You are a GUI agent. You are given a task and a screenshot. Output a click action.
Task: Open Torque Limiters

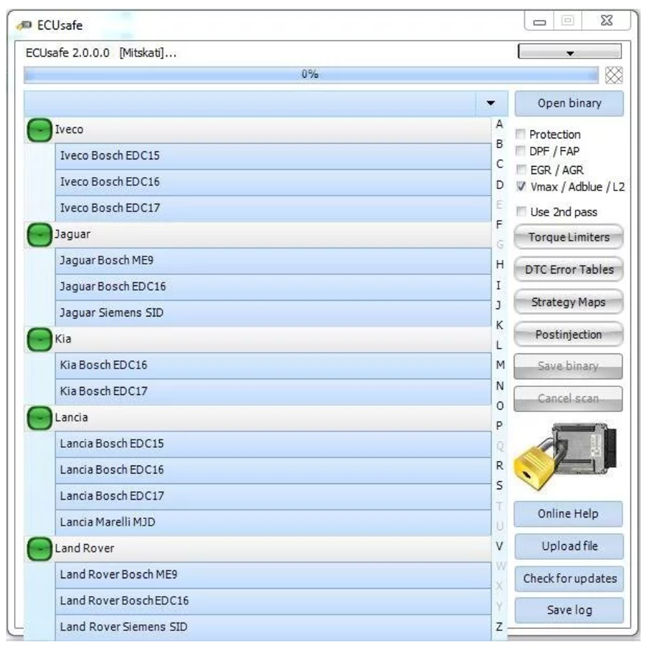point(569,237)
